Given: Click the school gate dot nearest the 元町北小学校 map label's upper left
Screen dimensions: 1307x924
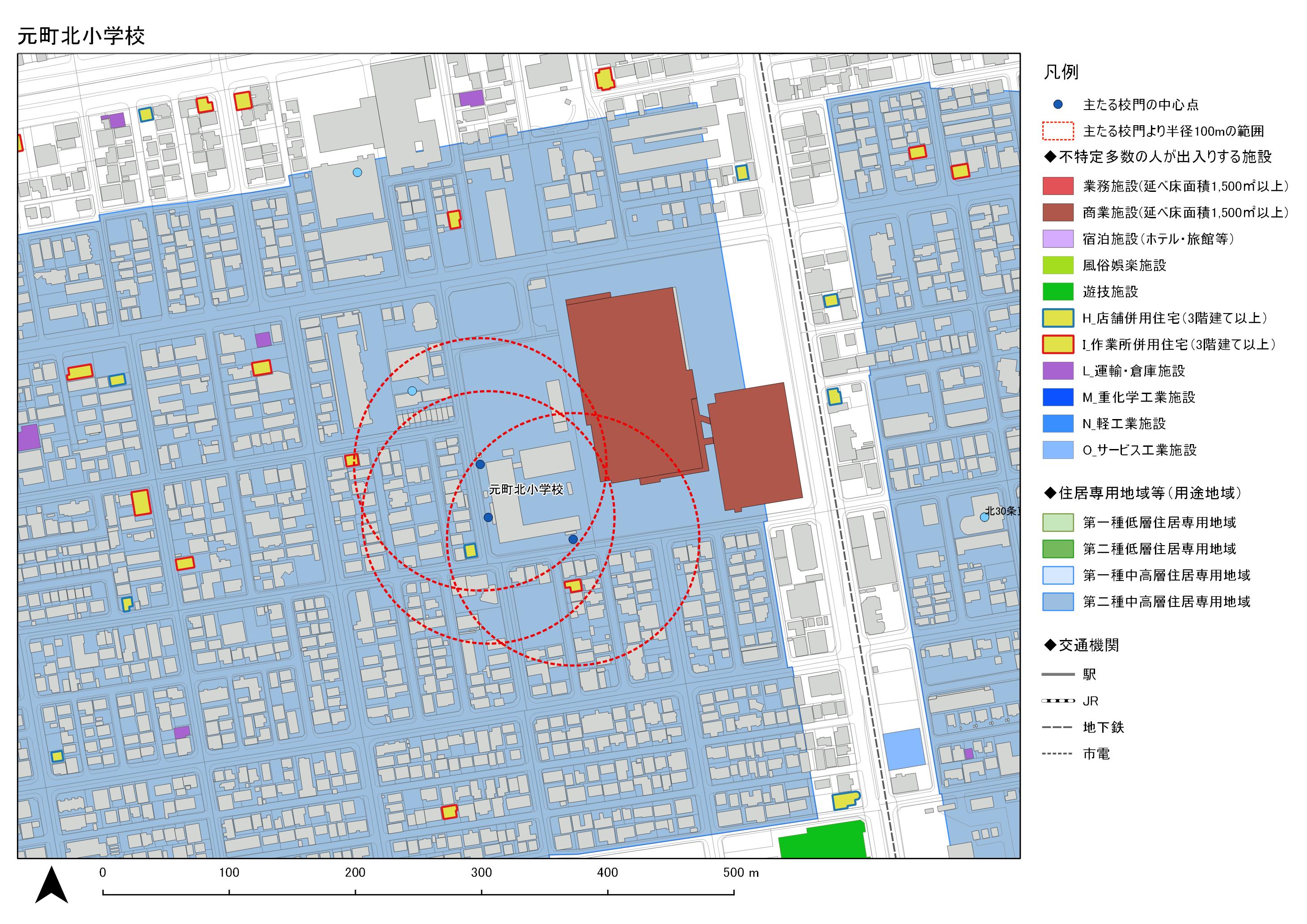Looking at the screenshot, I should tap(480, 465).
